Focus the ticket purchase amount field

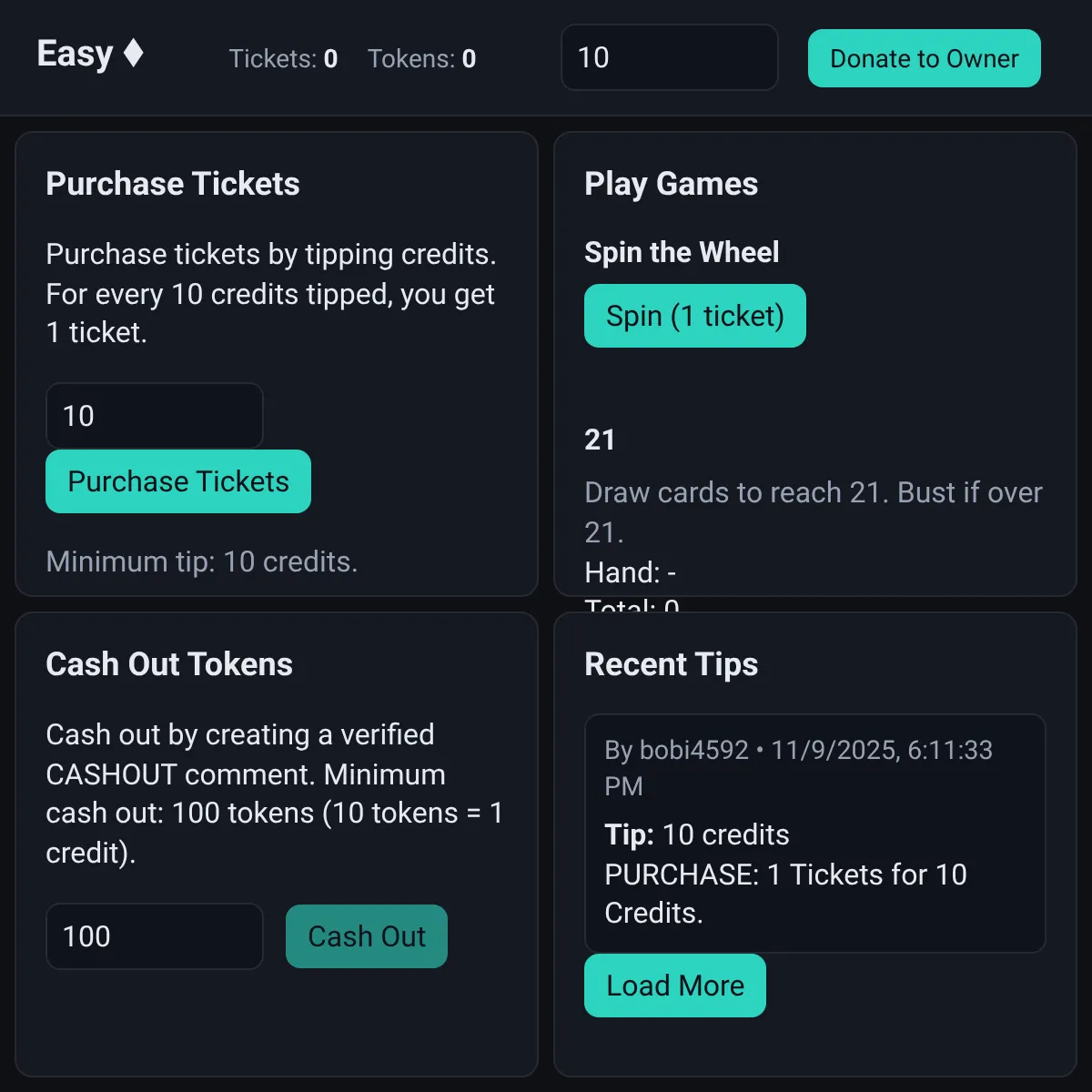[x=155, y=416]
